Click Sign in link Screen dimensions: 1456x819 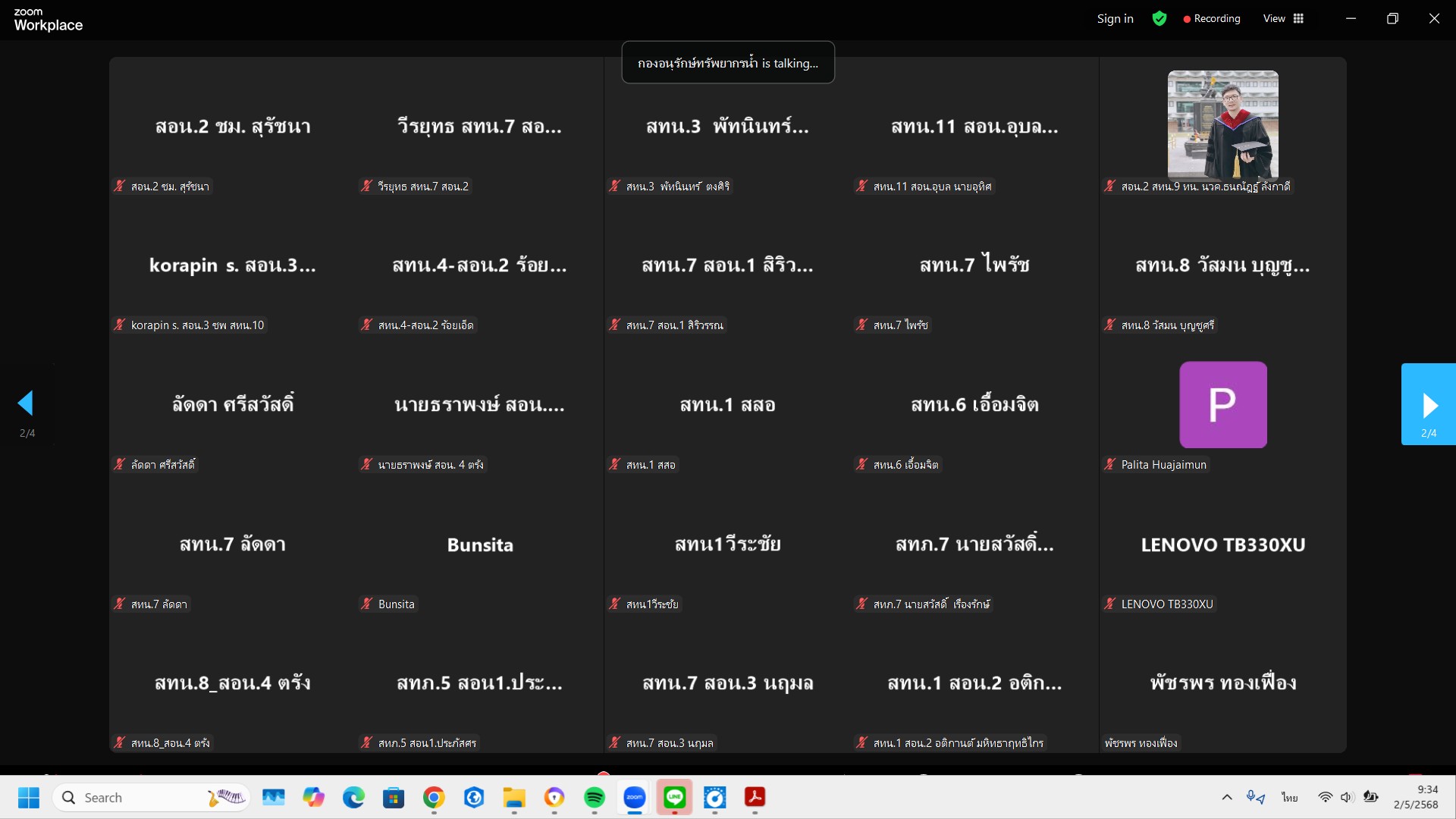point(1115,19)
